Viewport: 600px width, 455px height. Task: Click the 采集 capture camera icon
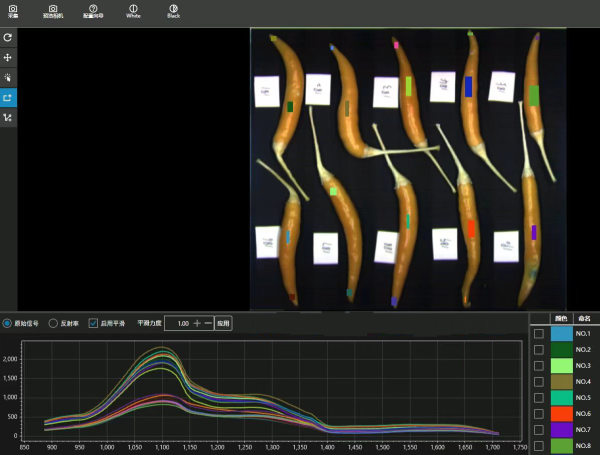pos(13,11)
